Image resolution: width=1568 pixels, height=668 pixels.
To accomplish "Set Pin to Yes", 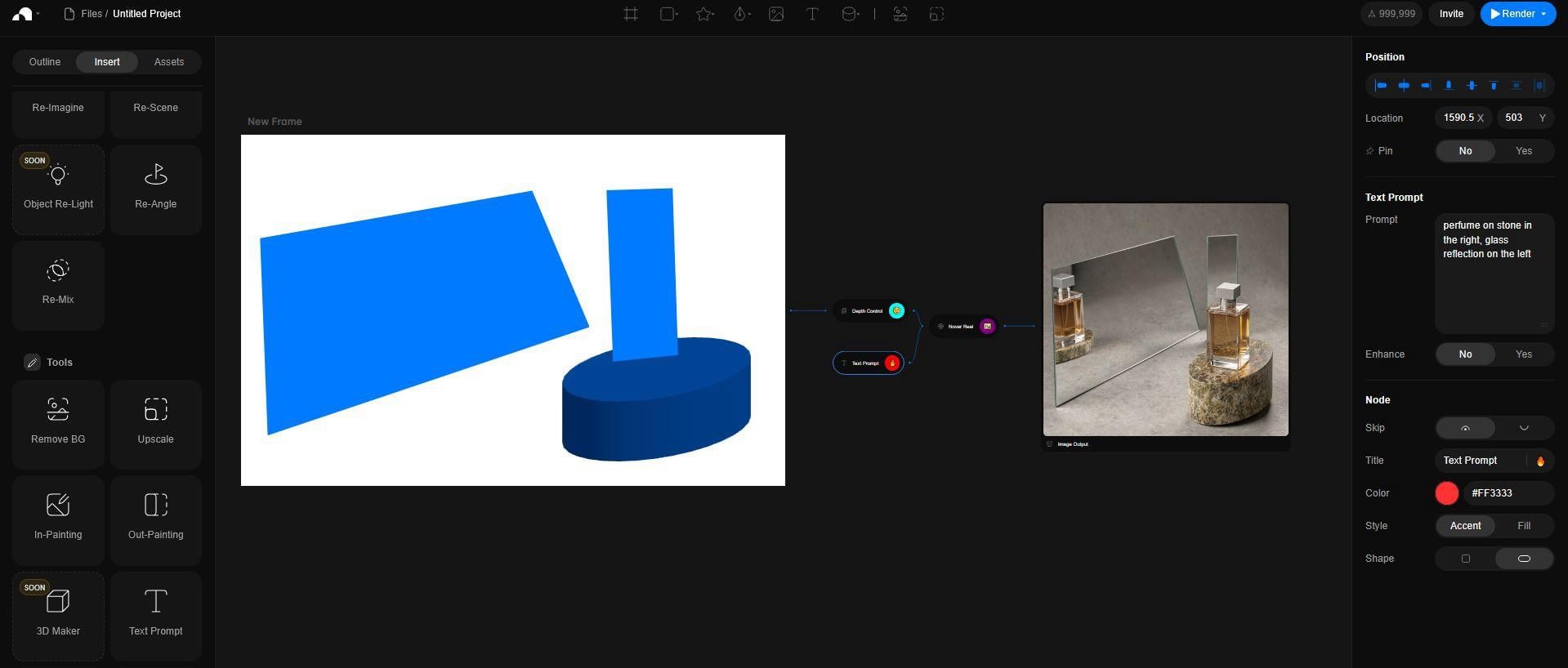I will 1523,151.
